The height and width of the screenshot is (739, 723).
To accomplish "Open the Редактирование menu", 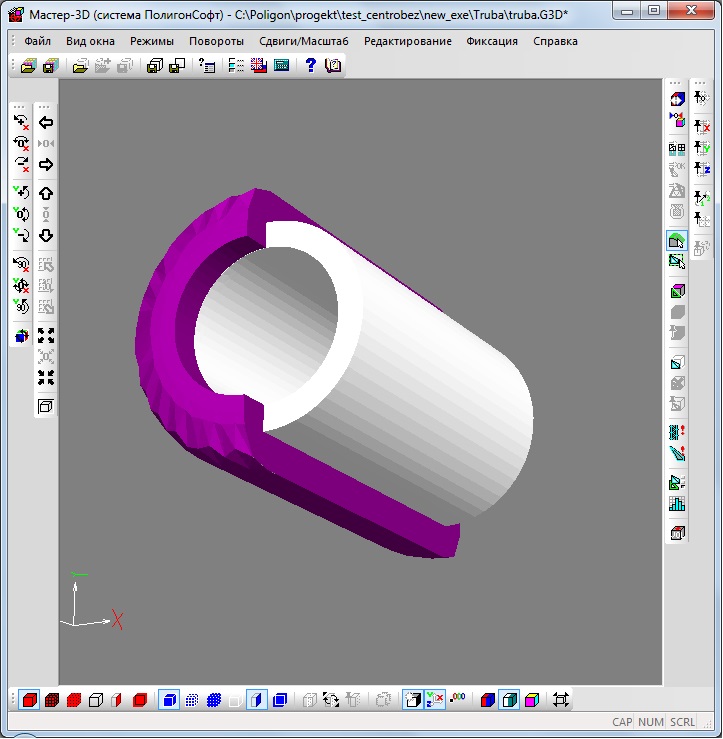I will coord(407,42).
